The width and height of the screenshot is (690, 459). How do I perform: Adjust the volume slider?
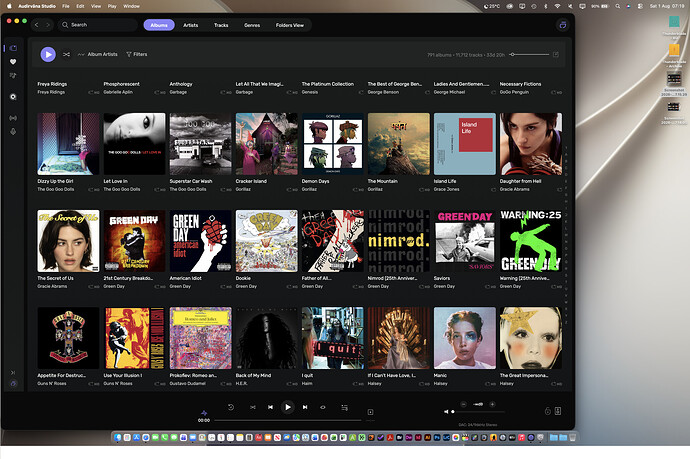[478, 412]
